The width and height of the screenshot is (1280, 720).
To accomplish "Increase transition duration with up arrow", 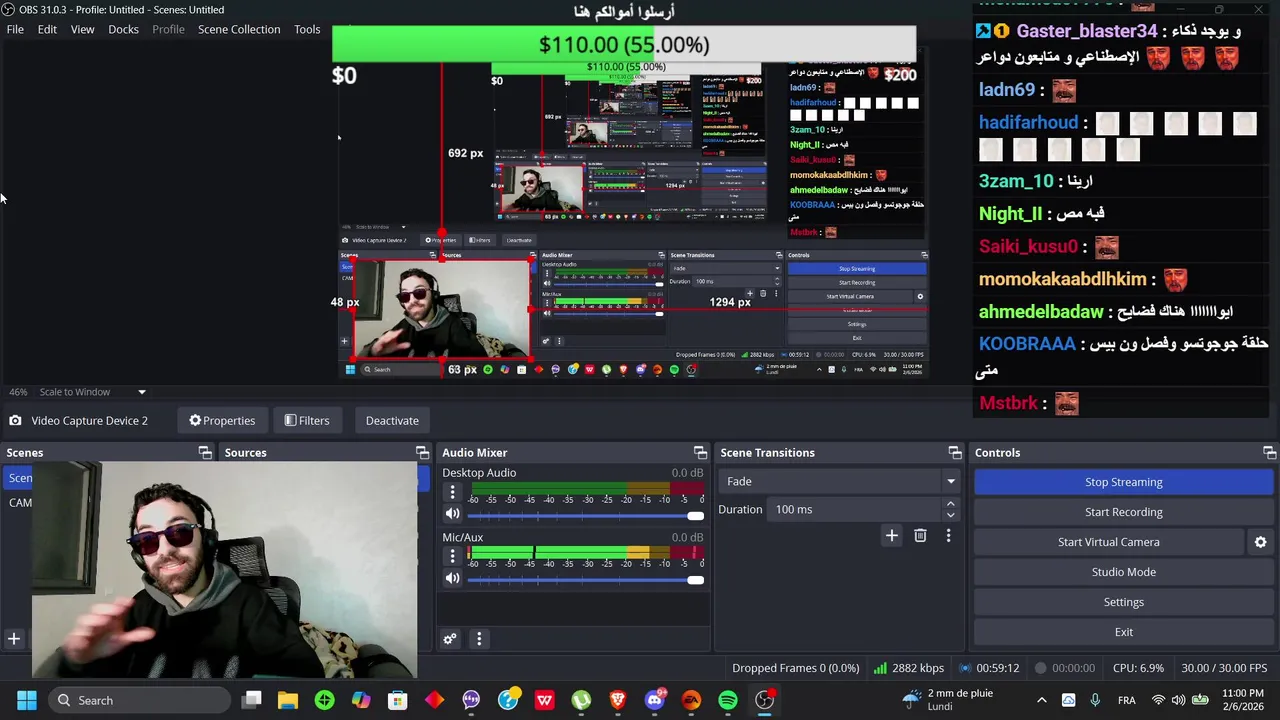I will [950, 504].
